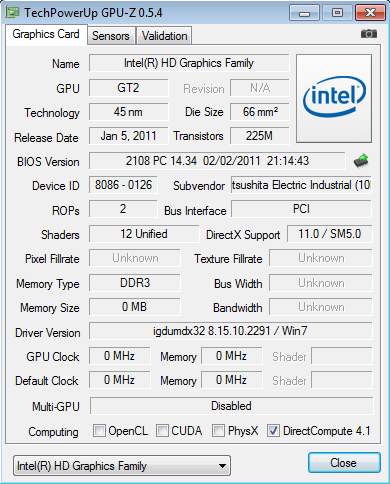Image resolution: width=390 pixels, height=484 pixels.
Task: Click the Name field showing Intel(R) HD Graphics
Action: tap(189, 63)
